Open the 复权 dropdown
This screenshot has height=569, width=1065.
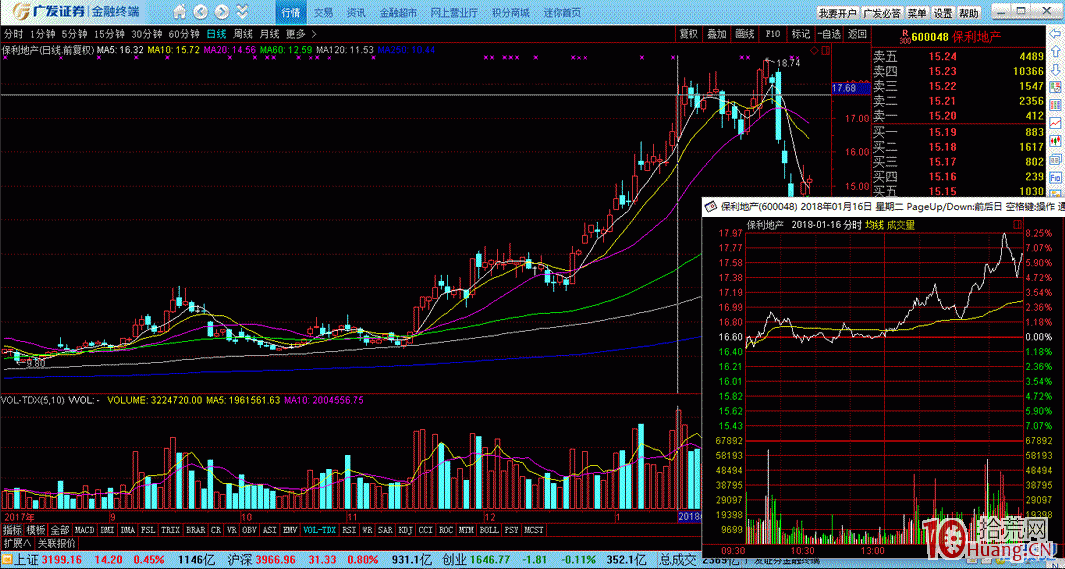tap(689, 34)
